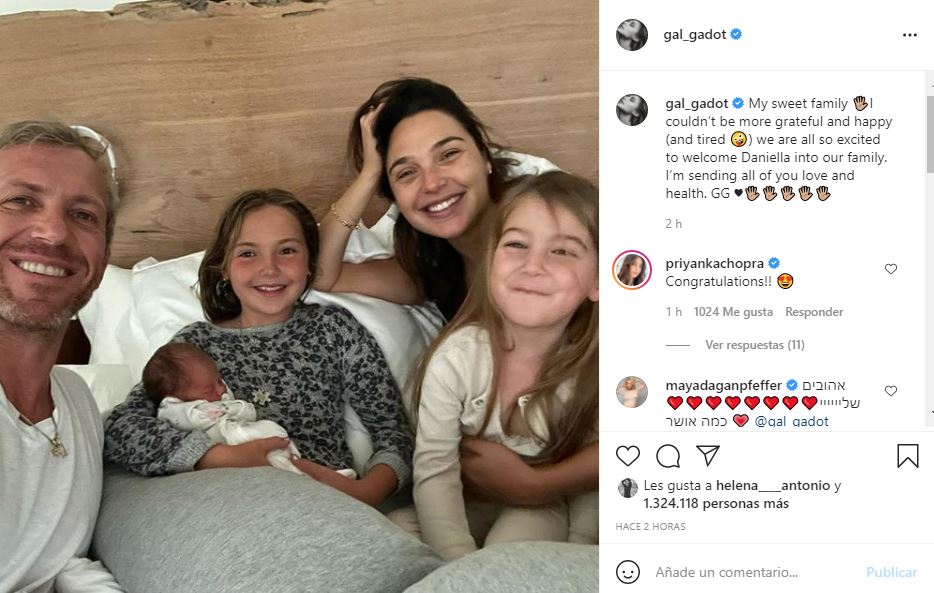The height and width of the screenshot is (593, 934).
Task: View the 1.324.118 personas más likes
Action: [x=716, y=504]
